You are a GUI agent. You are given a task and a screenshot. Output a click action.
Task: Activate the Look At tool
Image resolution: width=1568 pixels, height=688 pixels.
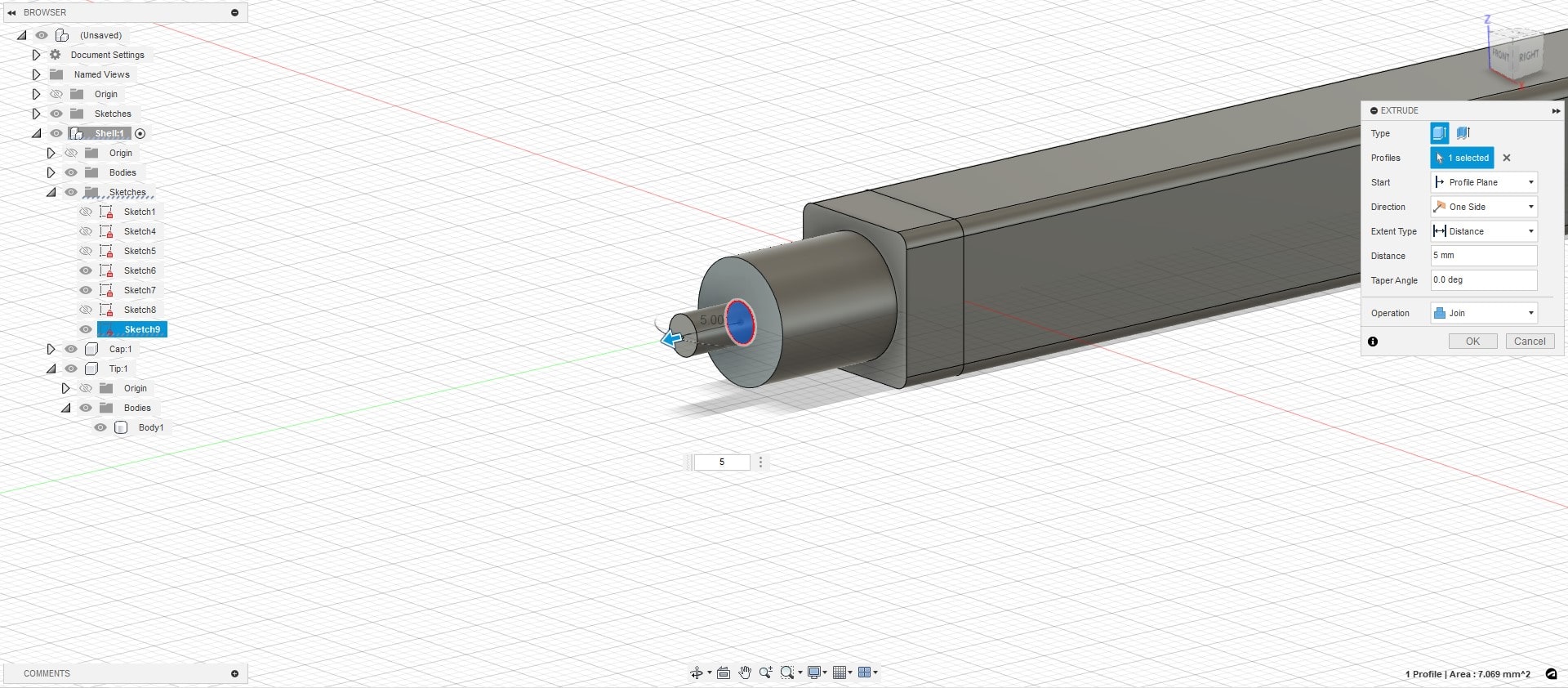coord(724,672)
